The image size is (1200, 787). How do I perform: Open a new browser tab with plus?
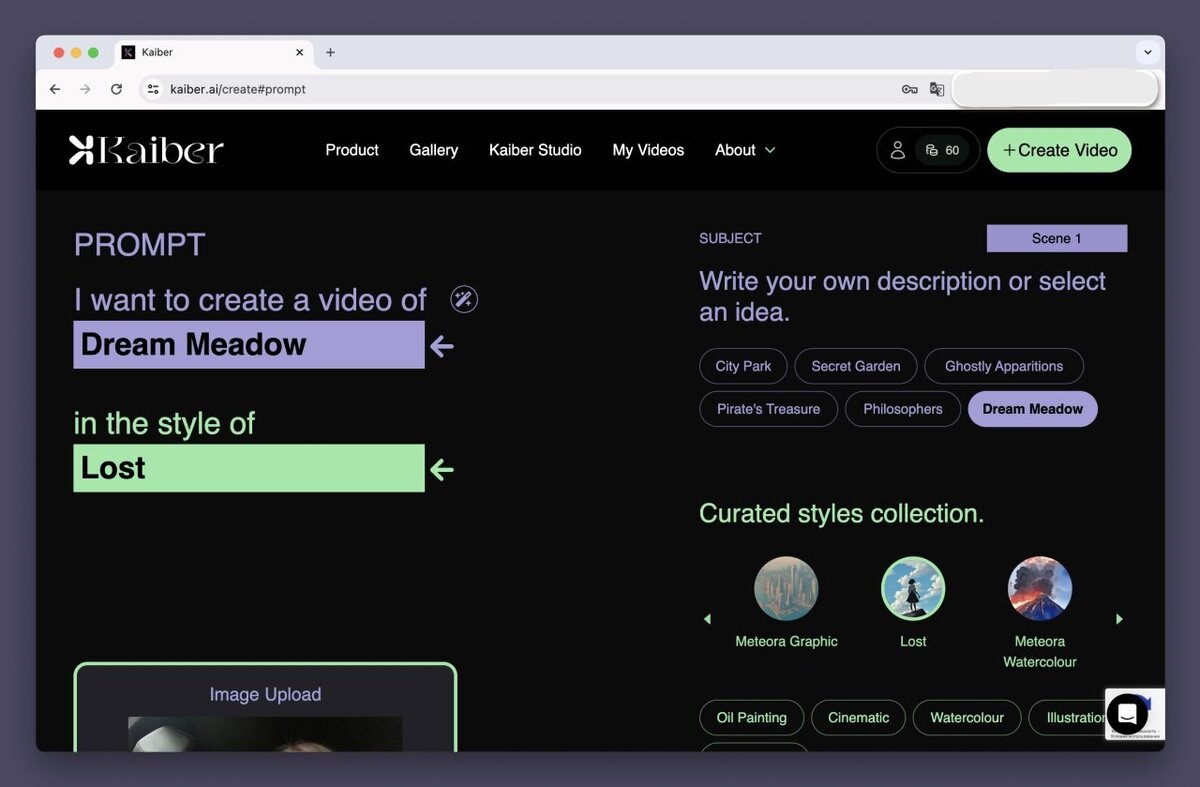[x=330, y=52]
